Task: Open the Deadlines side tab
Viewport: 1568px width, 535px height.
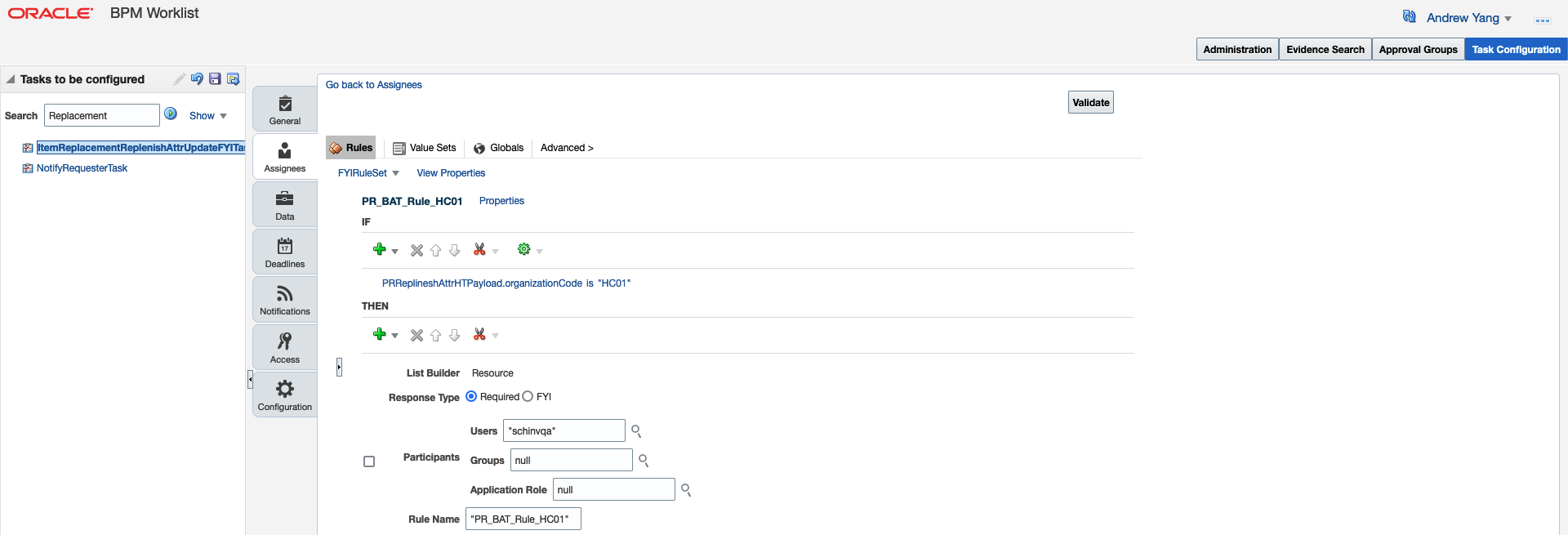Action: [285, 252]
